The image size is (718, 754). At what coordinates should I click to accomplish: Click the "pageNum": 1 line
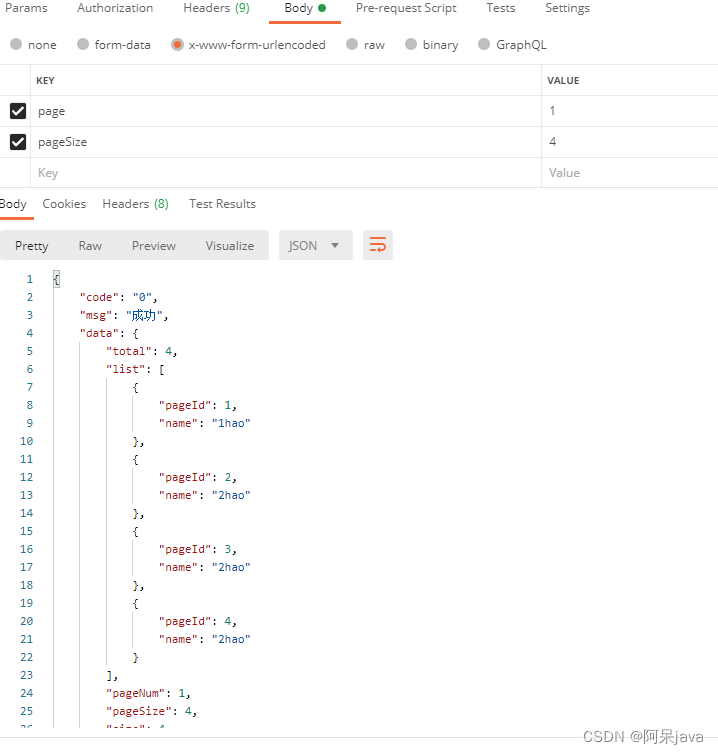click(x=148, y=693)
